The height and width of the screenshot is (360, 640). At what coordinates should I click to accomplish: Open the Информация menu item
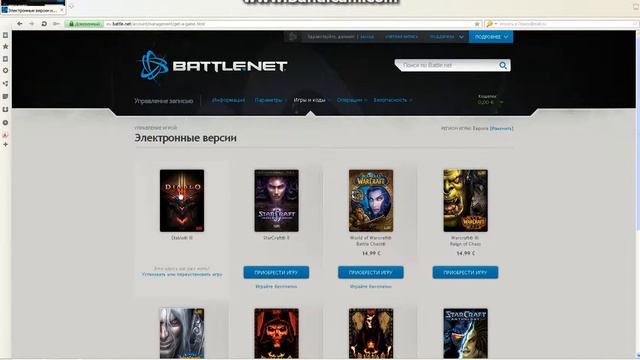coord(228,100)
